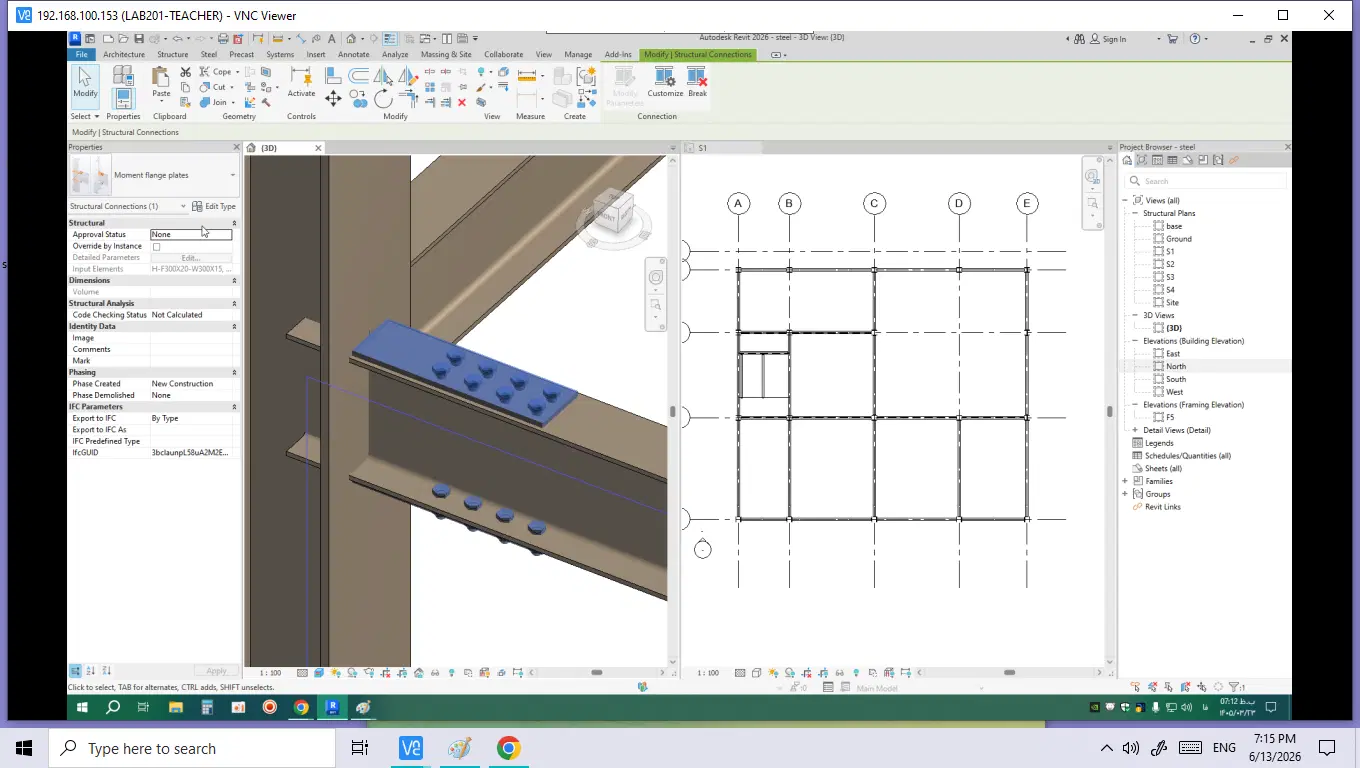Click the Project Browser search box
This screenshot has height=768, width=1360.
click(1205, 181)
